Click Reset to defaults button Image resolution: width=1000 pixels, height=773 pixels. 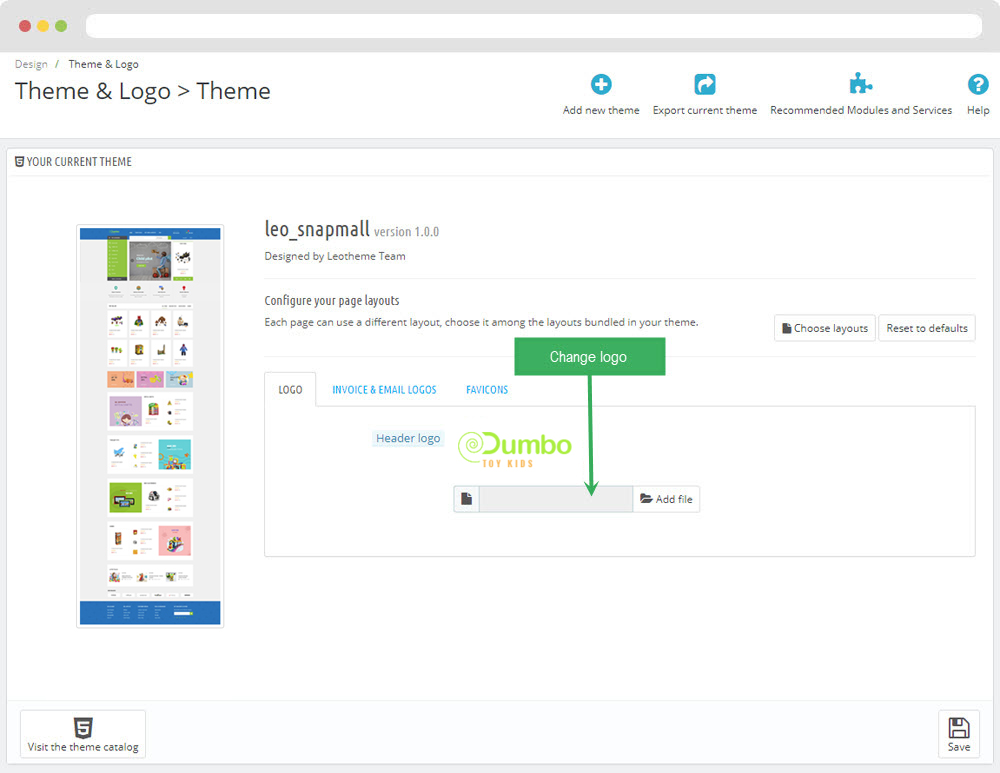927,328
